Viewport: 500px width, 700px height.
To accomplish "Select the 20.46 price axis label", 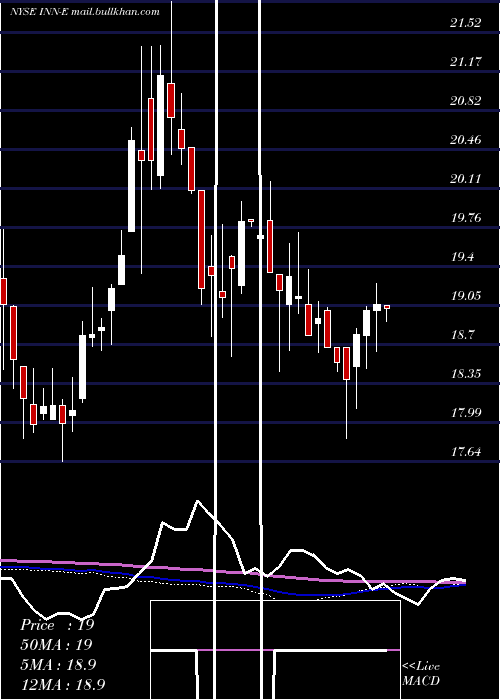I will pyautogui.click(x=466, y=140).
